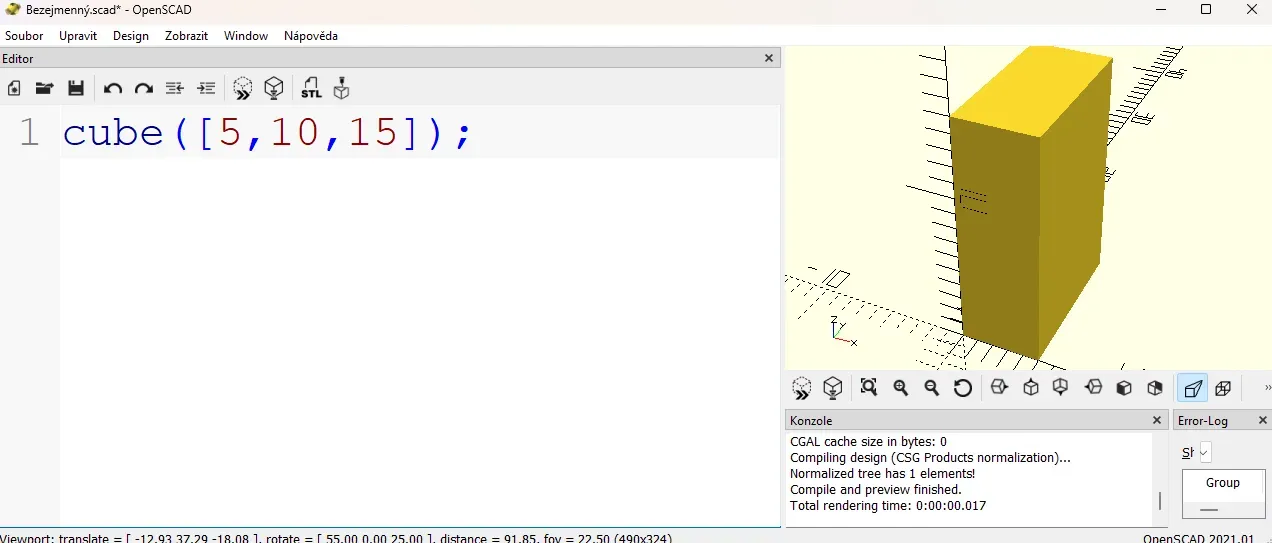Switch to the Left view
This screenshot has height=543, width=1272.
(1093, 387)
